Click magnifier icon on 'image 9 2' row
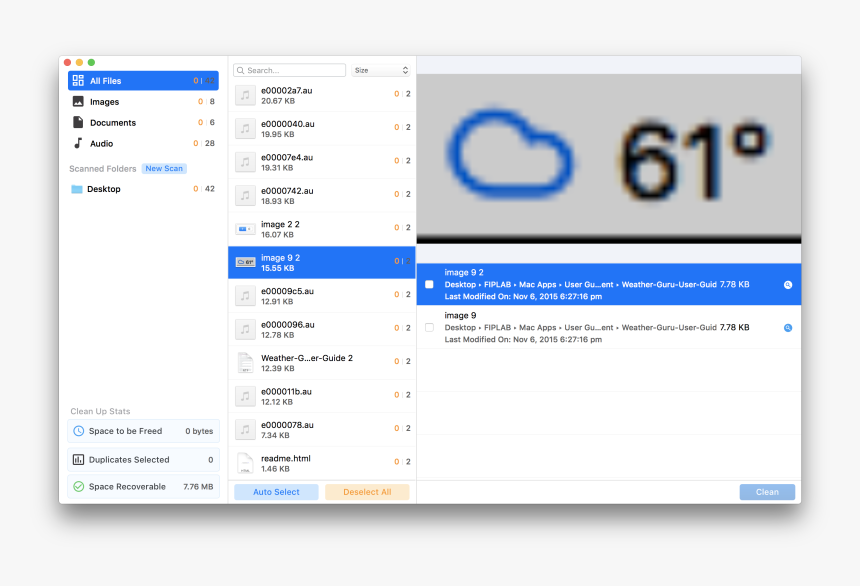 (788, 285)
